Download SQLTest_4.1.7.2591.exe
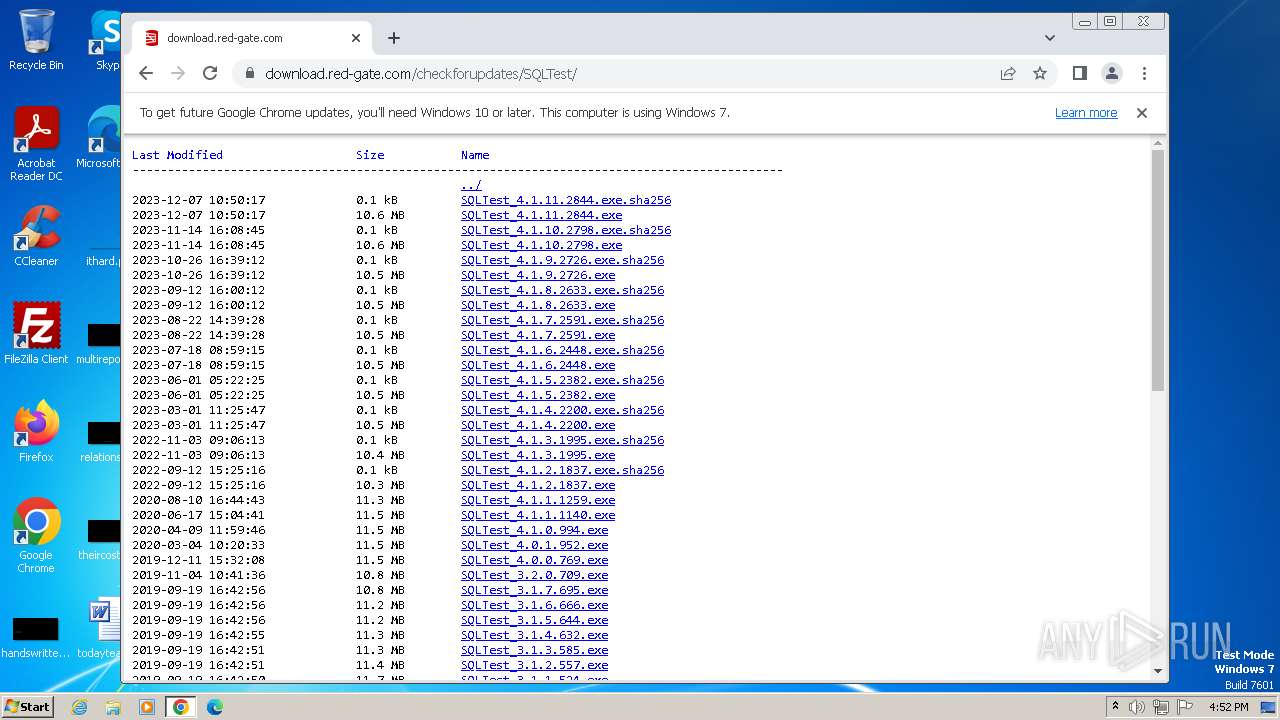This screenshot has height=720, width=1280. [x=538, y=335]
